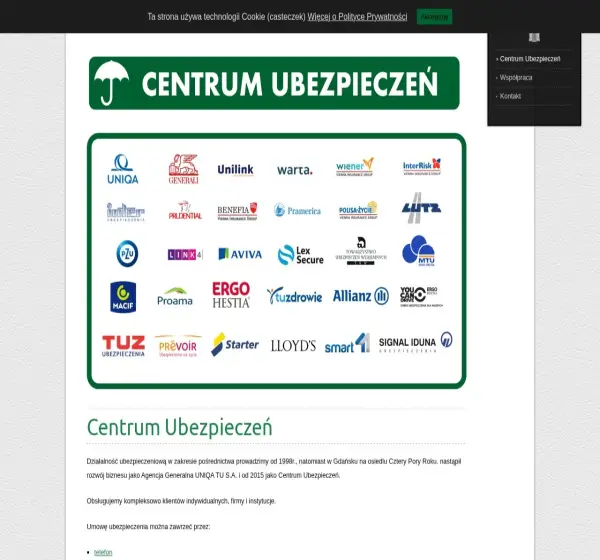The height and width of the screenshot is (560, 600).
Task: Click the Centrum Ubezpieczeń page heading
Action: click(179, 427)
